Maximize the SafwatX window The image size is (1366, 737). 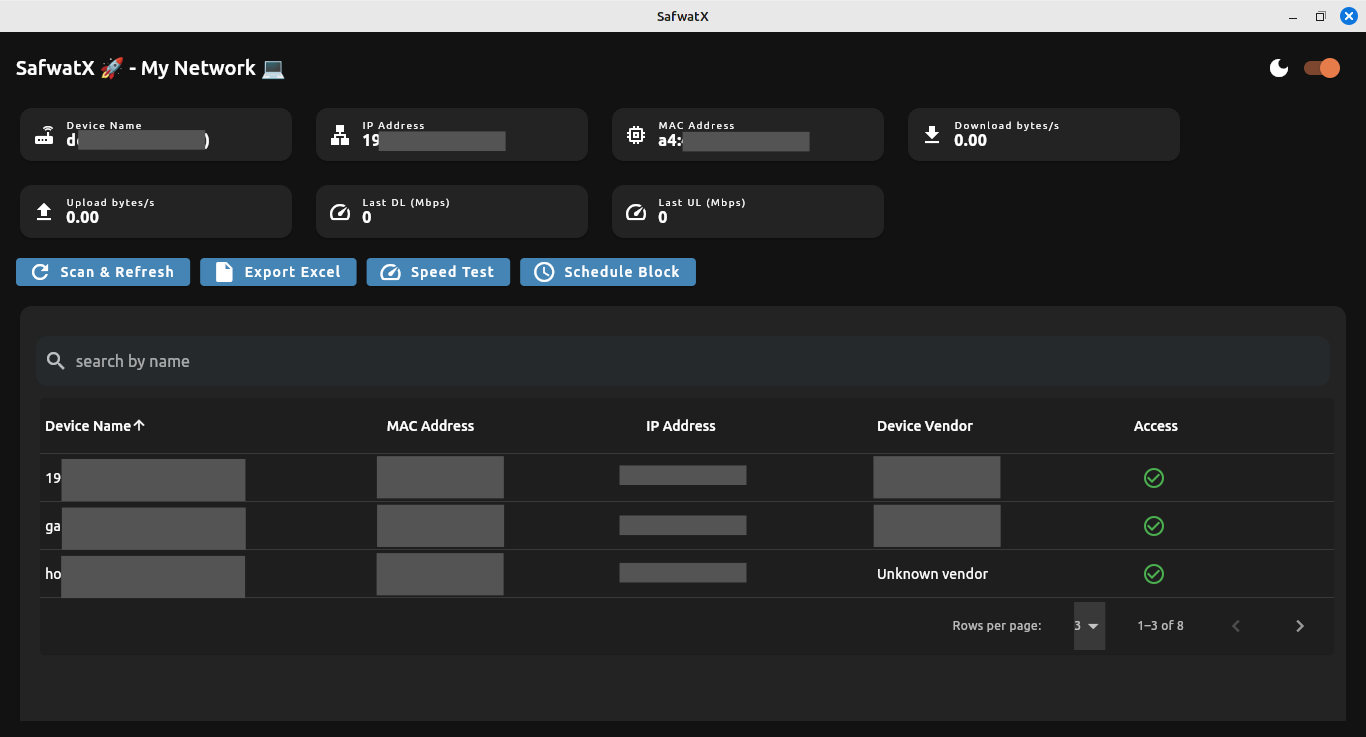click(1320, 16)
